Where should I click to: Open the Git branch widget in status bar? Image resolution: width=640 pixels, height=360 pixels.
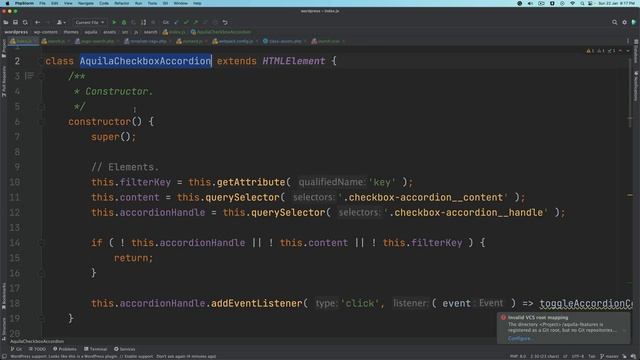(608, 356)
